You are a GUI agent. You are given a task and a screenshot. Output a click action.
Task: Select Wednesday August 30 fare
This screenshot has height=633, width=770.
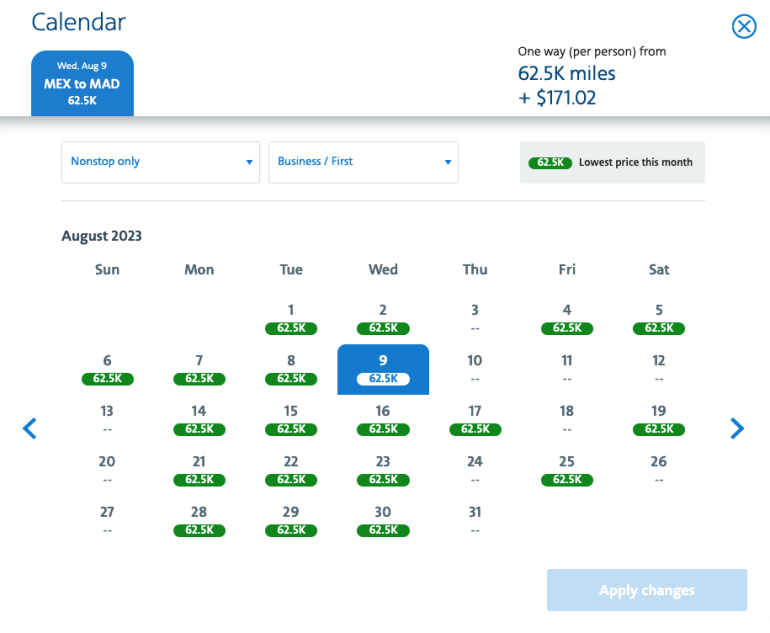point(383,520)
